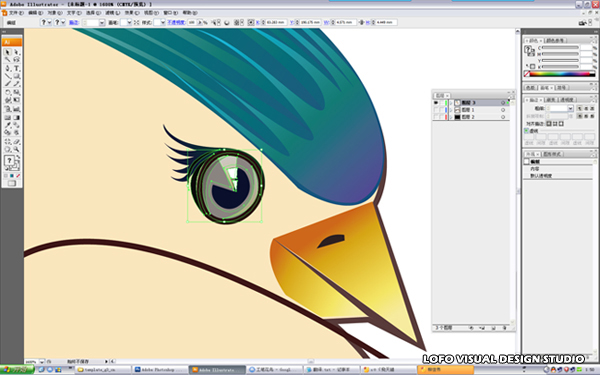The image size is (600, 375).
Task: Click the Fill box in toolbox
Action: (9, 161)
